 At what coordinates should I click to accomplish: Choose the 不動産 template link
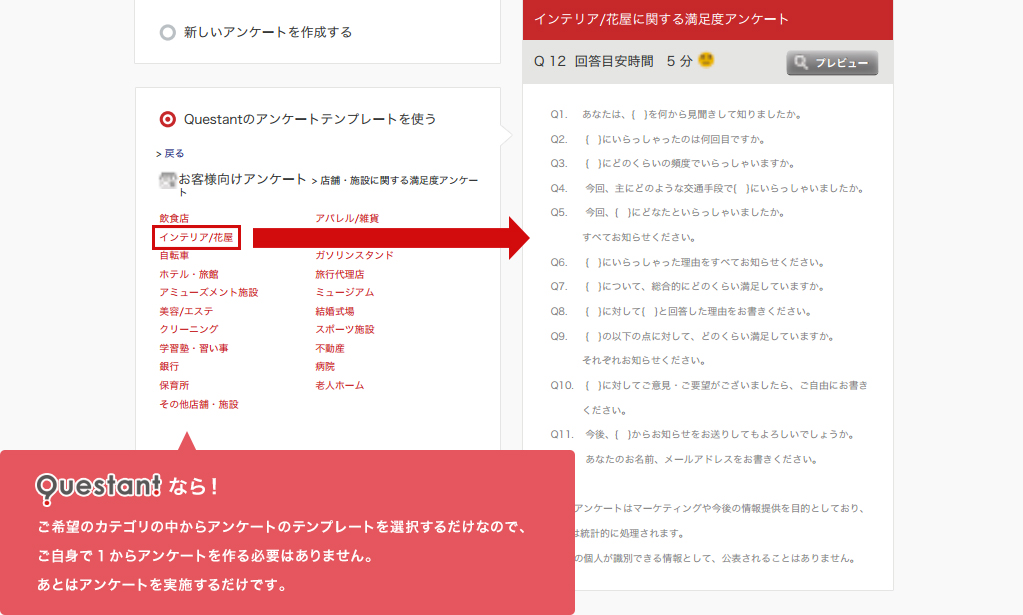330,348
